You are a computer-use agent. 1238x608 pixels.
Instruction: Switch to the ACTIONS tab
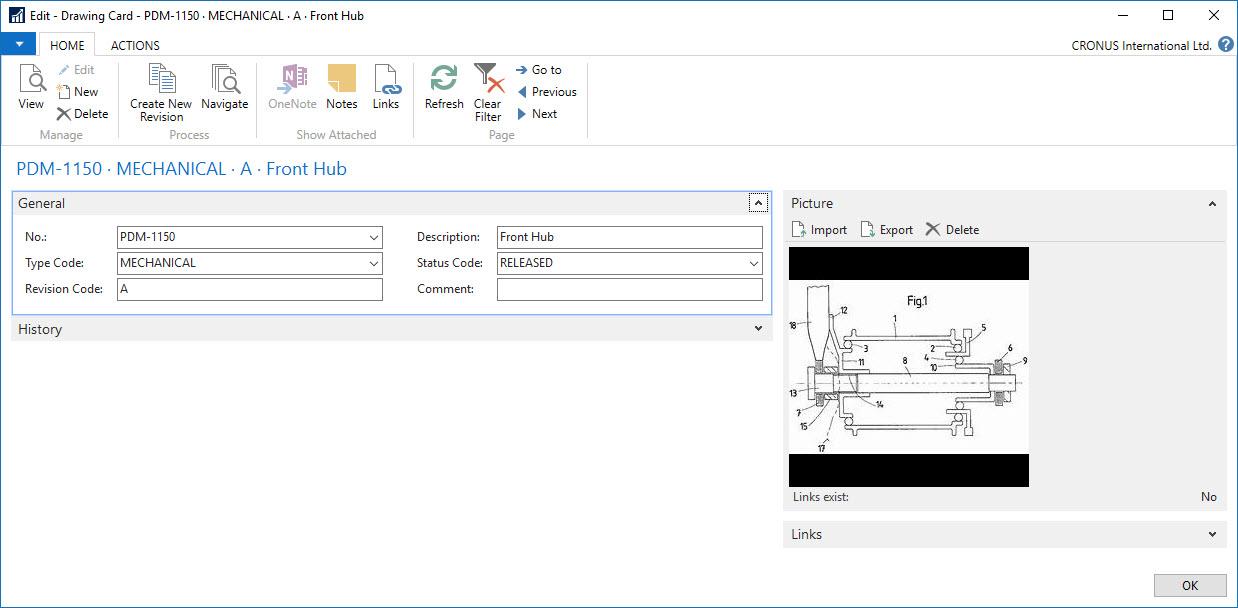(135, 45)
